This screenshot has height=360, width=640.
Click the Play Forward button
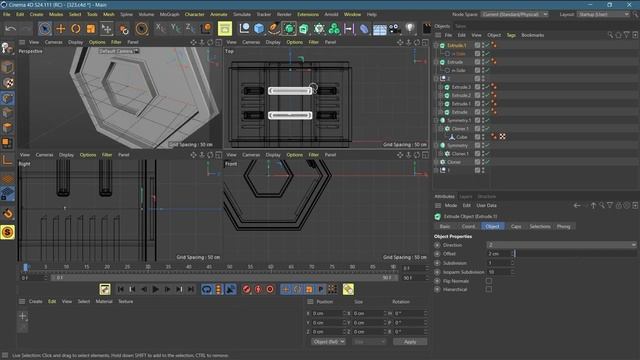(156, 289)
